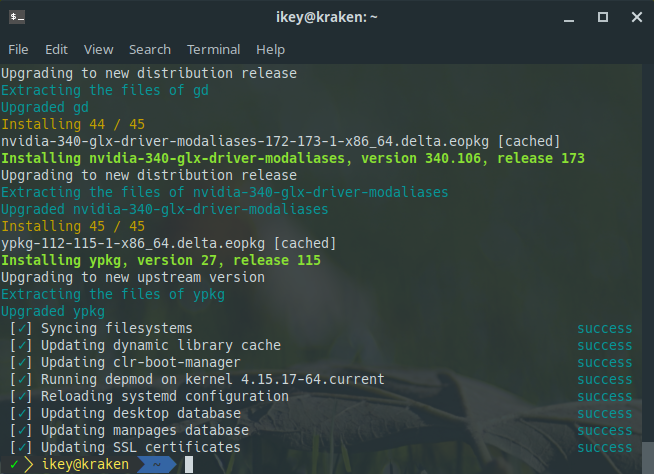
Task: Click the green checkmark prompt status icon
Action: [14, 464]
